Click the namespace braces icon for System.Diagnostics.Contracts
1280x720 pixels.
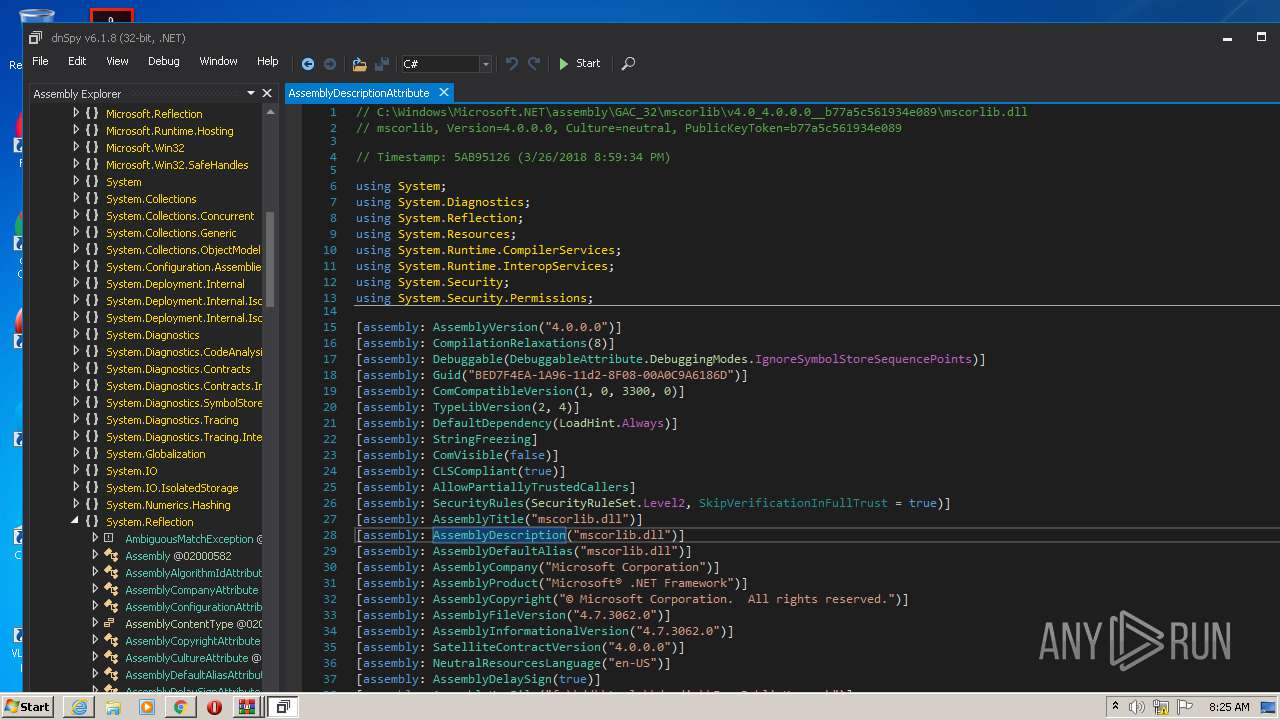tap(92, 369)
